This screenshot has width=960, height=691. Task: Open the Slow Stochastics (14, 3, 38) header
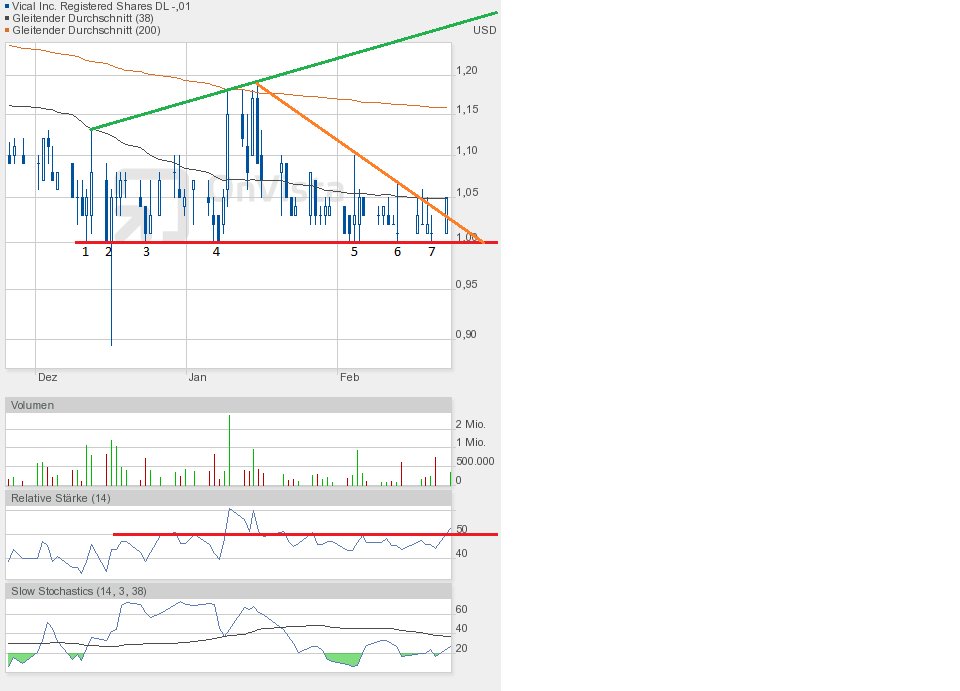coord(79,592)
